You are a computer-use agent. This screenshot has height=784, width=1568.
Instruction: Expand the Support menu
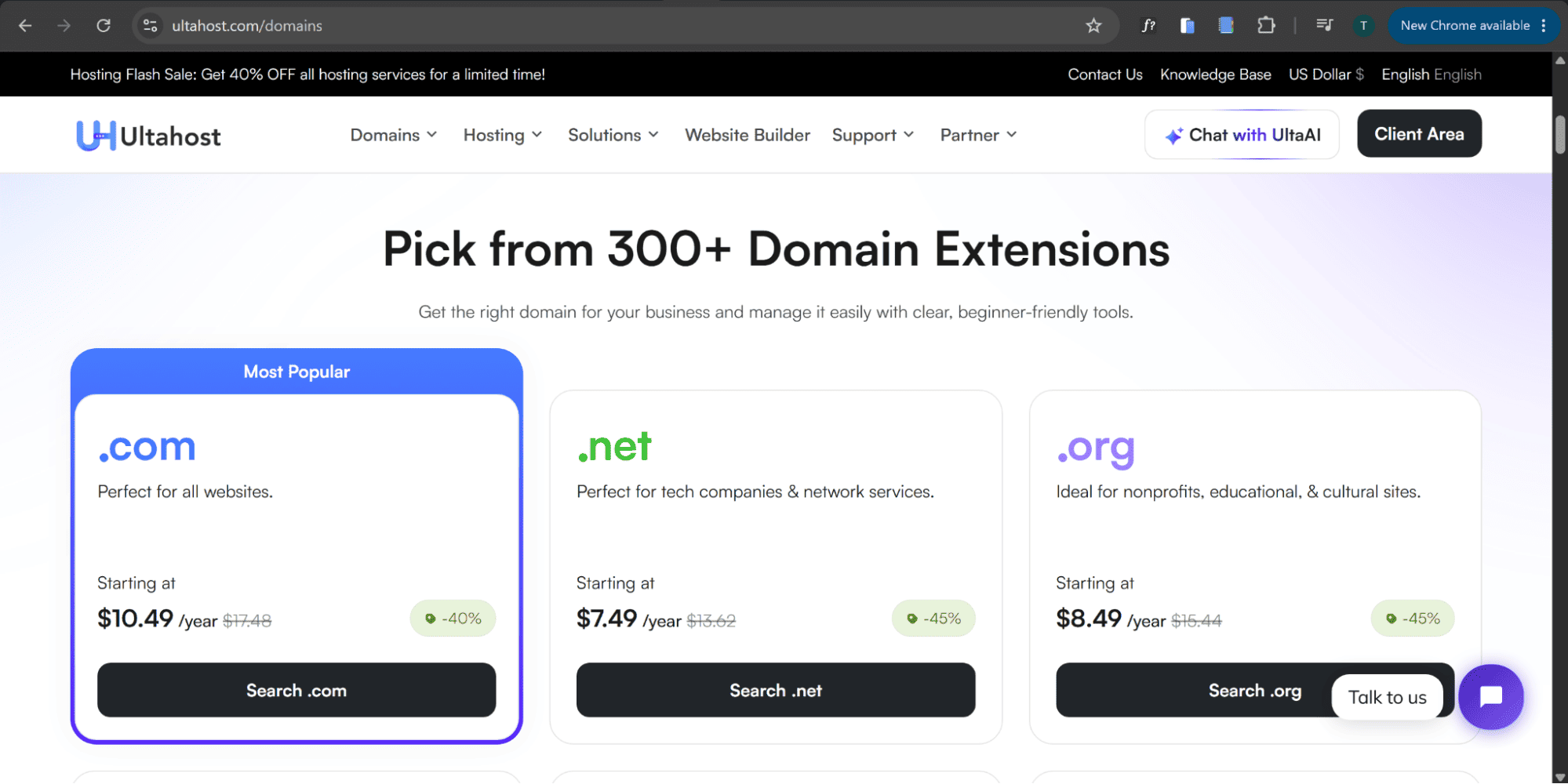(x=872, y=135)
